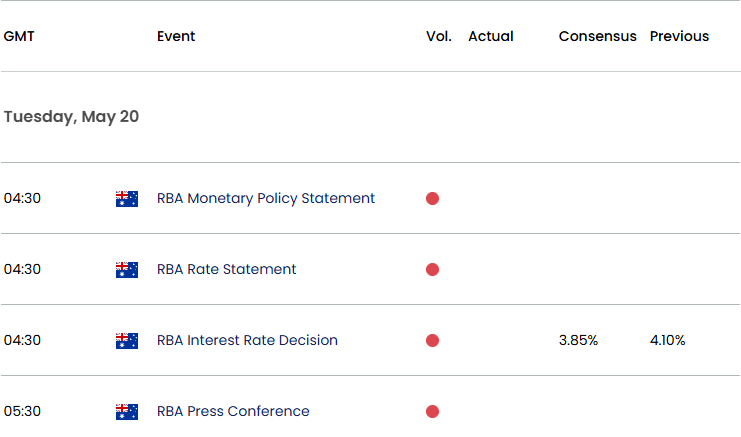The width and height of the screenshot is (741, 437).
Task: Open the RBA Interest Rate Decision event
Action: coord(247,340)
